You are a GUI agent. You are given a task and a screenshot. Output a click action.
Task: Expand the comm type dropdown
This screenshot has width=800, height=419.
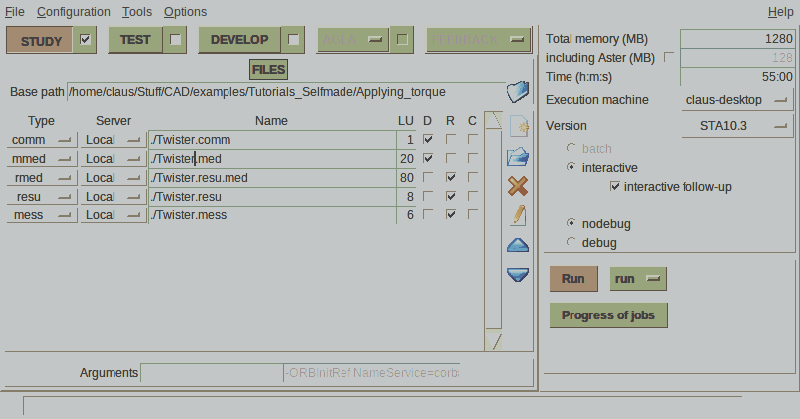point(42,139)
